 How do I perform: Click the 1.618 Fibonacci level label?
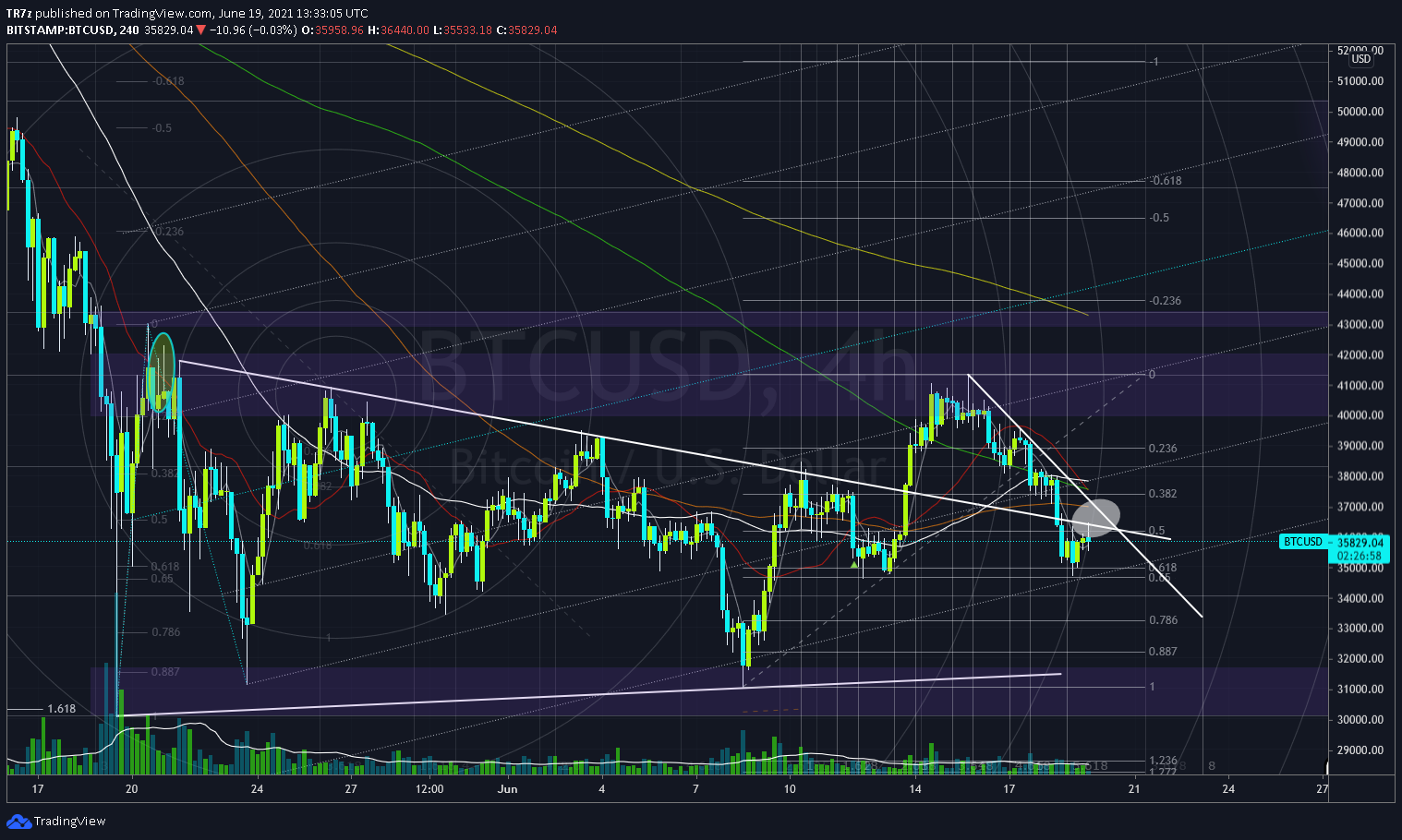tap(61, 709)
